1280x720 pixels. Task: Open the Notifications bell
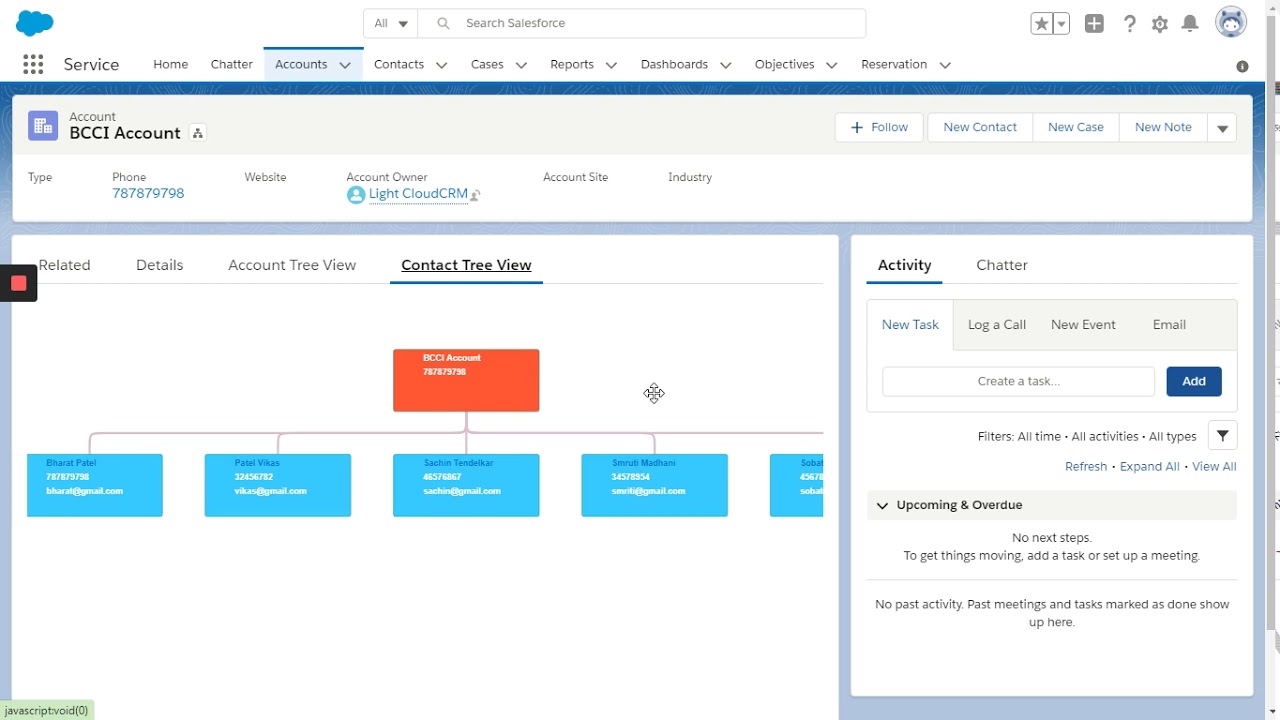[x=1190, y=24]
